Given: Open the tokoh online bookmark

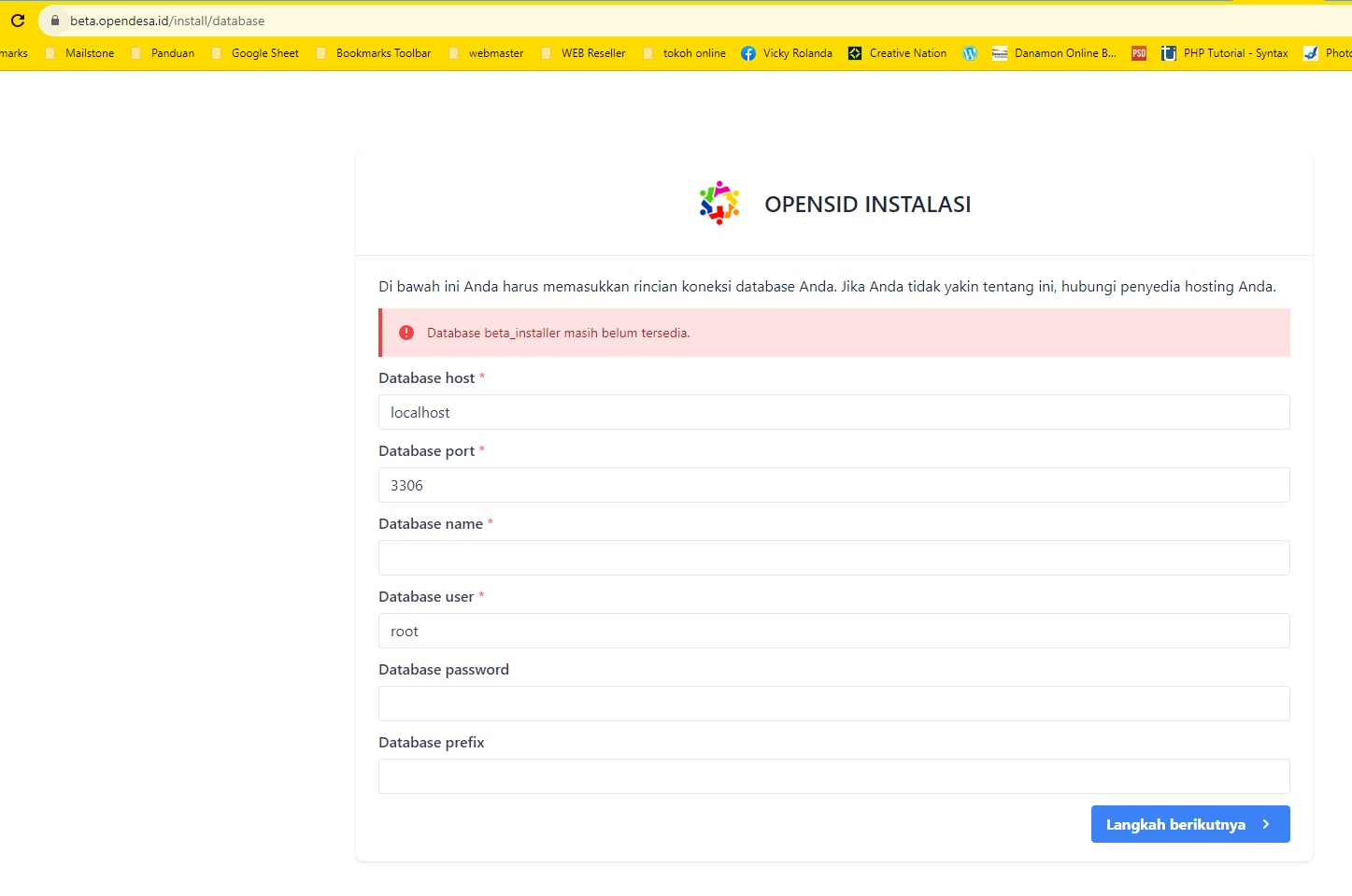Looking at the screenshot, I should [693, 53].
